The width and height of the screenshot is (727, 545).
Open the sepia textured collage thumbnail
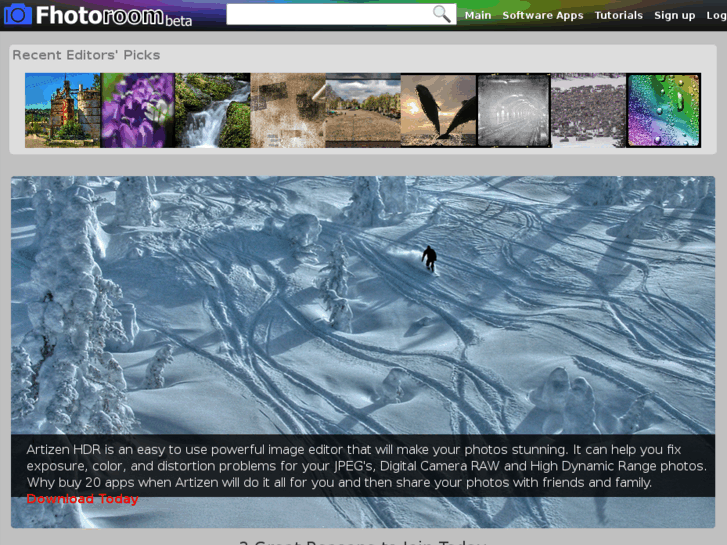(x=288, y=110)
